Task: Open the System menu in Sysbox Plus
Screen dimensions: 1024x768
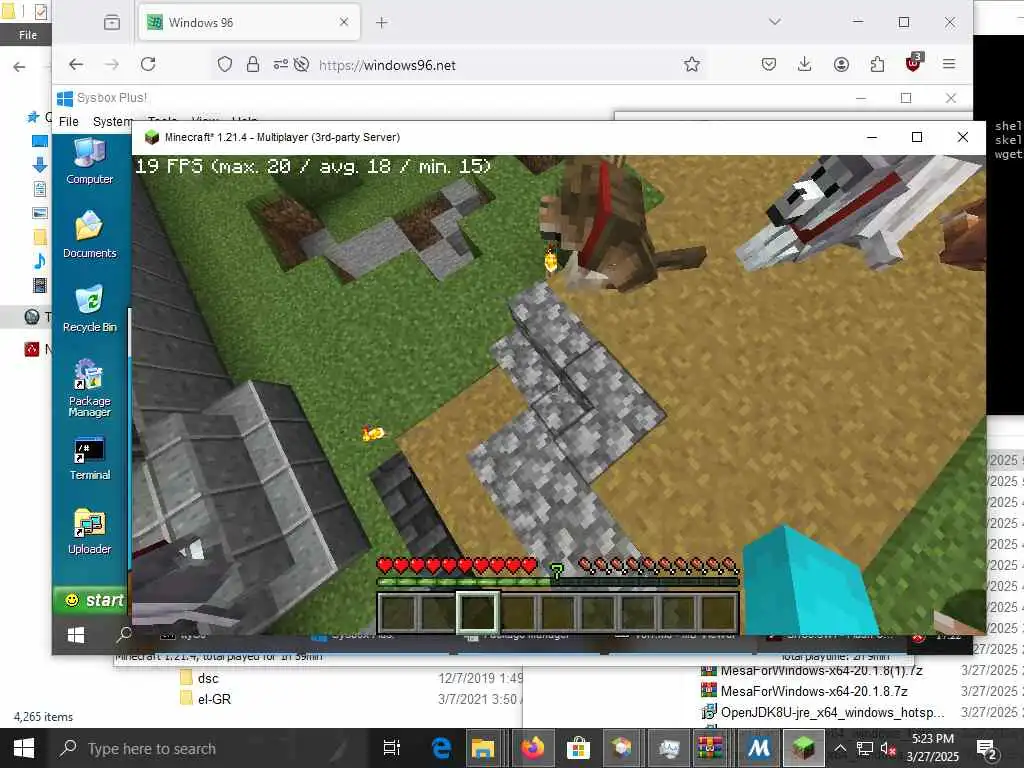Action: [x=112, y=121]
